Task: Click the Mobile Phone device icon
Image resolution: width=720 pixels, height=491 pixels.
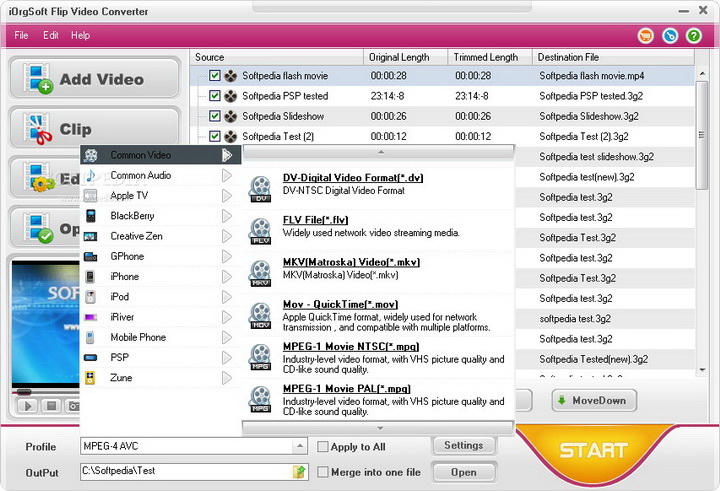Action: coord(90,338)
